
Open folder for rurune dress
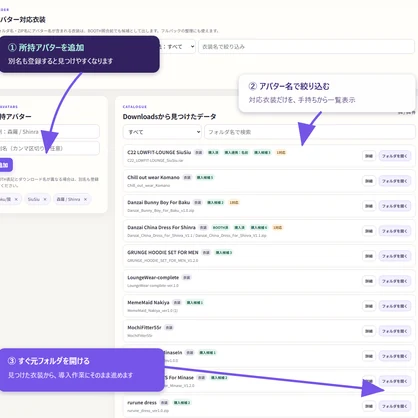click(x=395, y=406)
